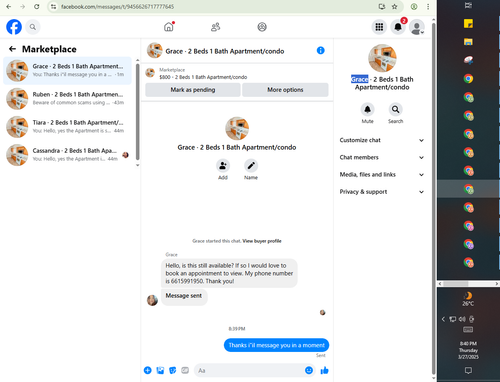Open the weather 26°C taskbar widget
500x382 pixels.
[x=468, y=299]
